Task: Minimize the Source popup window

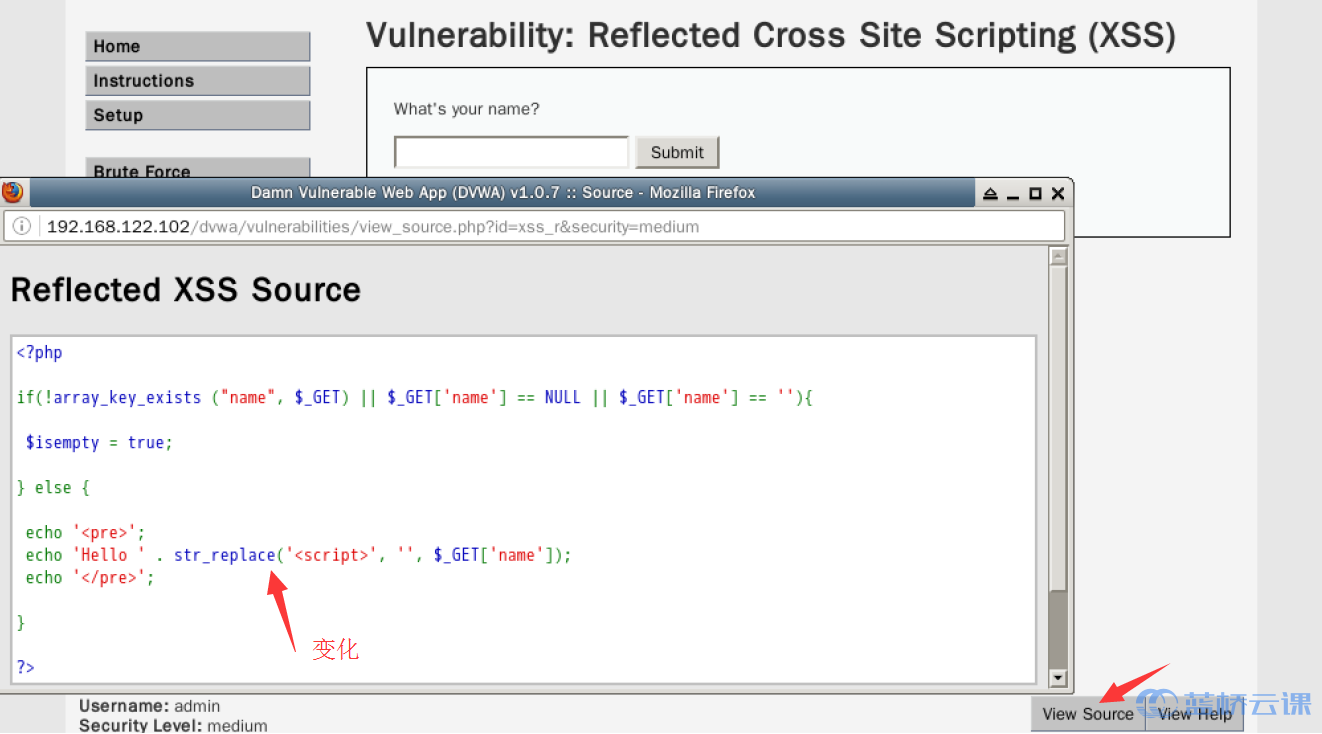Action: [1013, 194]
